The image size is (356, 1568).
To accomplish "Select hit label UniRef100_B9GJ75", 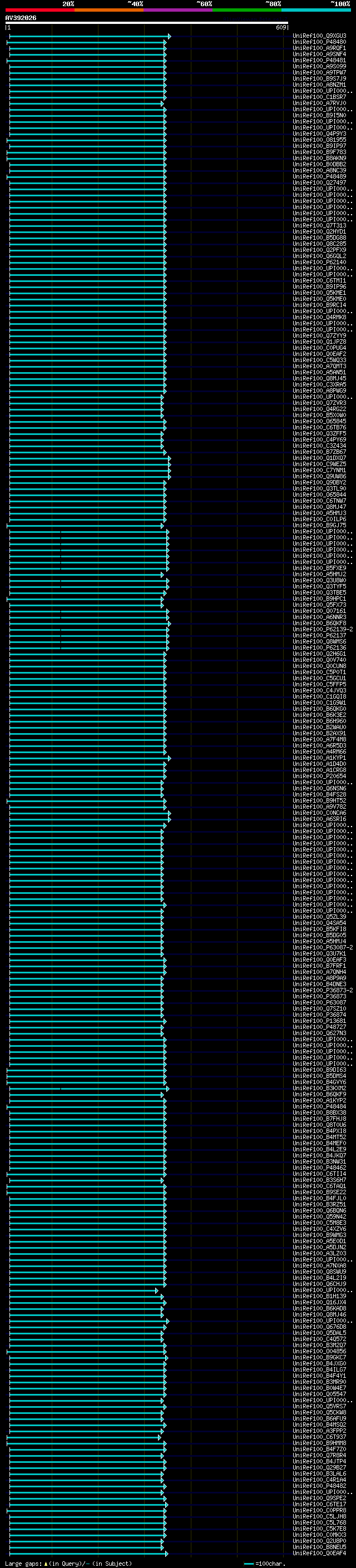I will [319, 526].
